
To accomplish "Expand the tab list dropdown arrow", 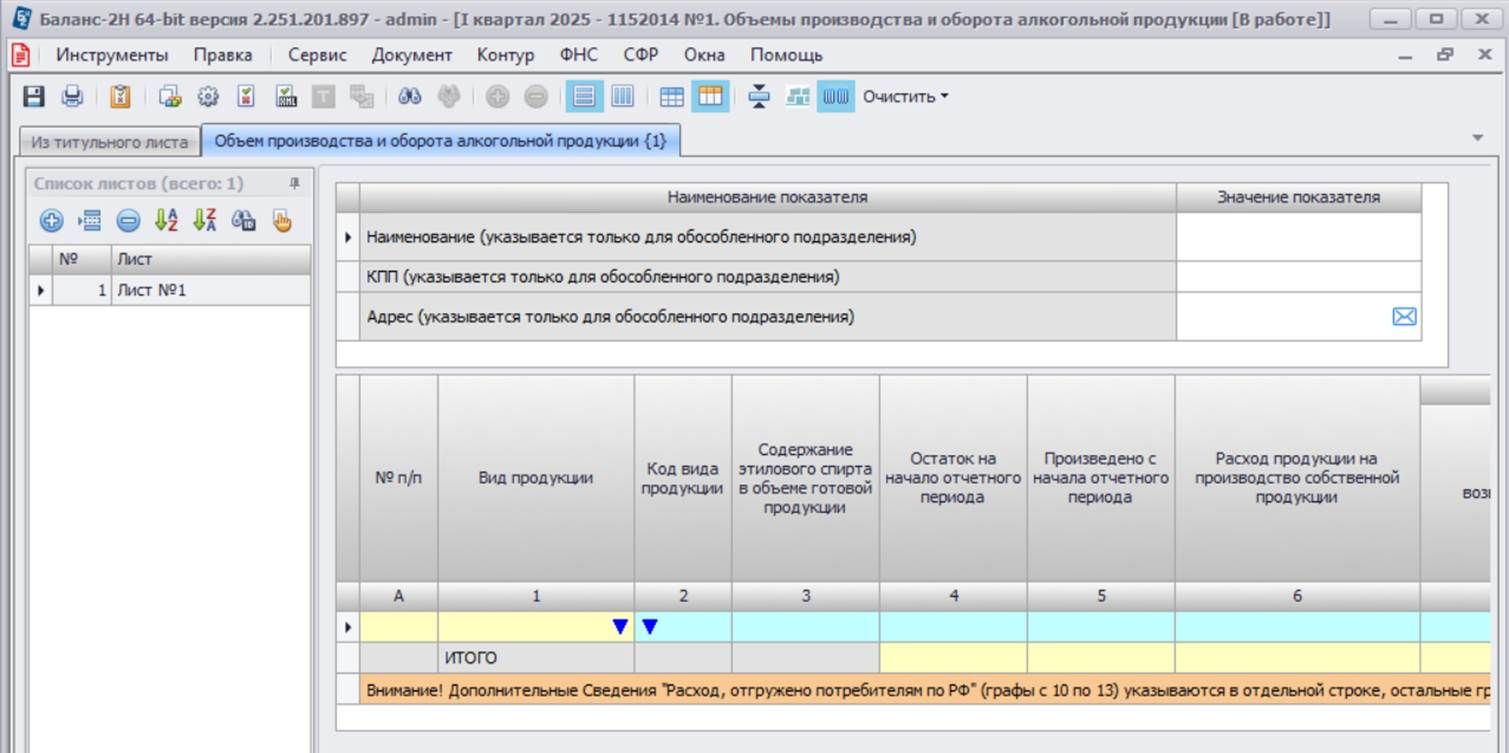I will [x=1478, y=138].
